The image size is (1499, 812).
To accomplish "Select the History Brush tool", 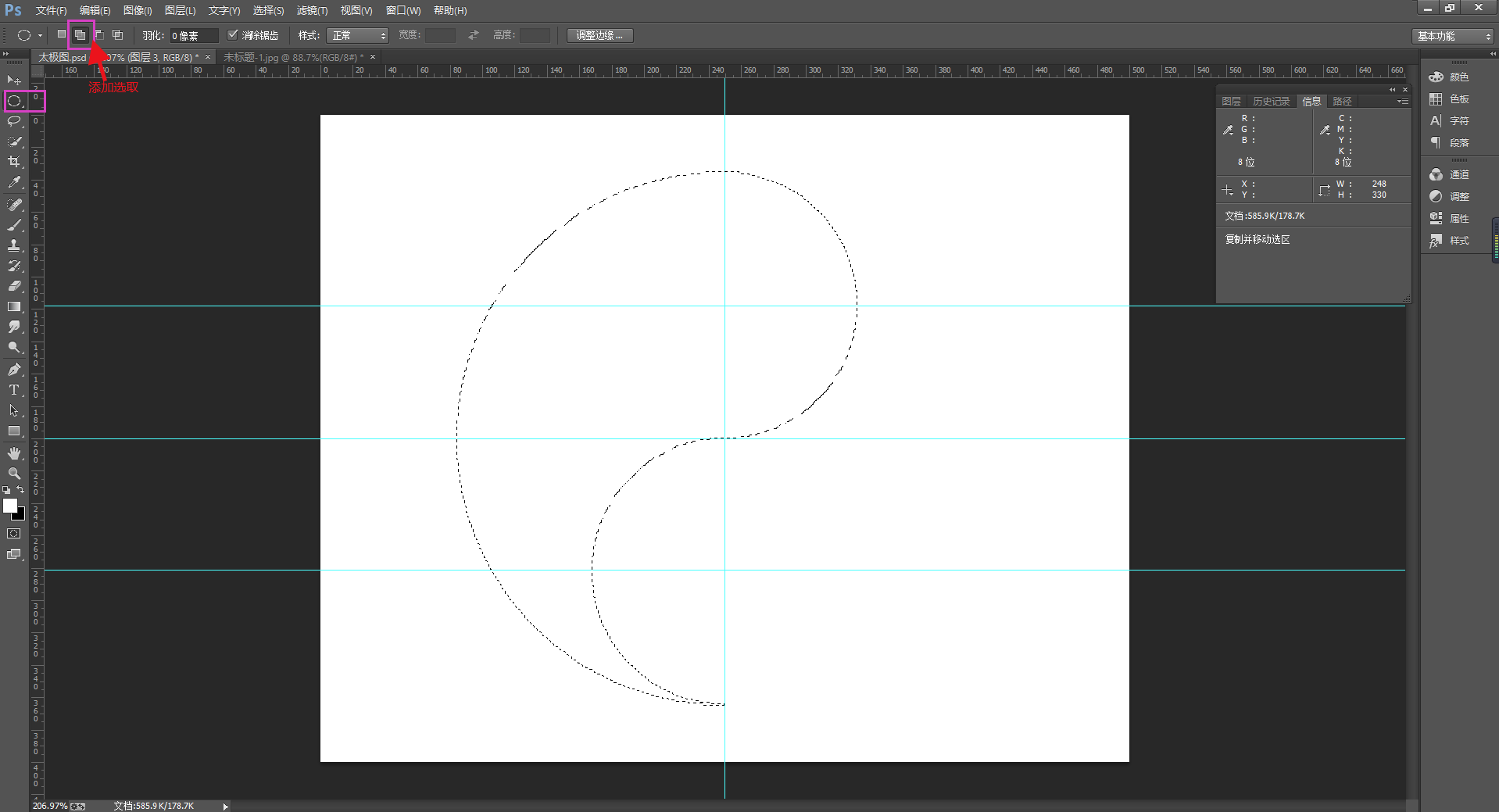I will click(14, 266).
